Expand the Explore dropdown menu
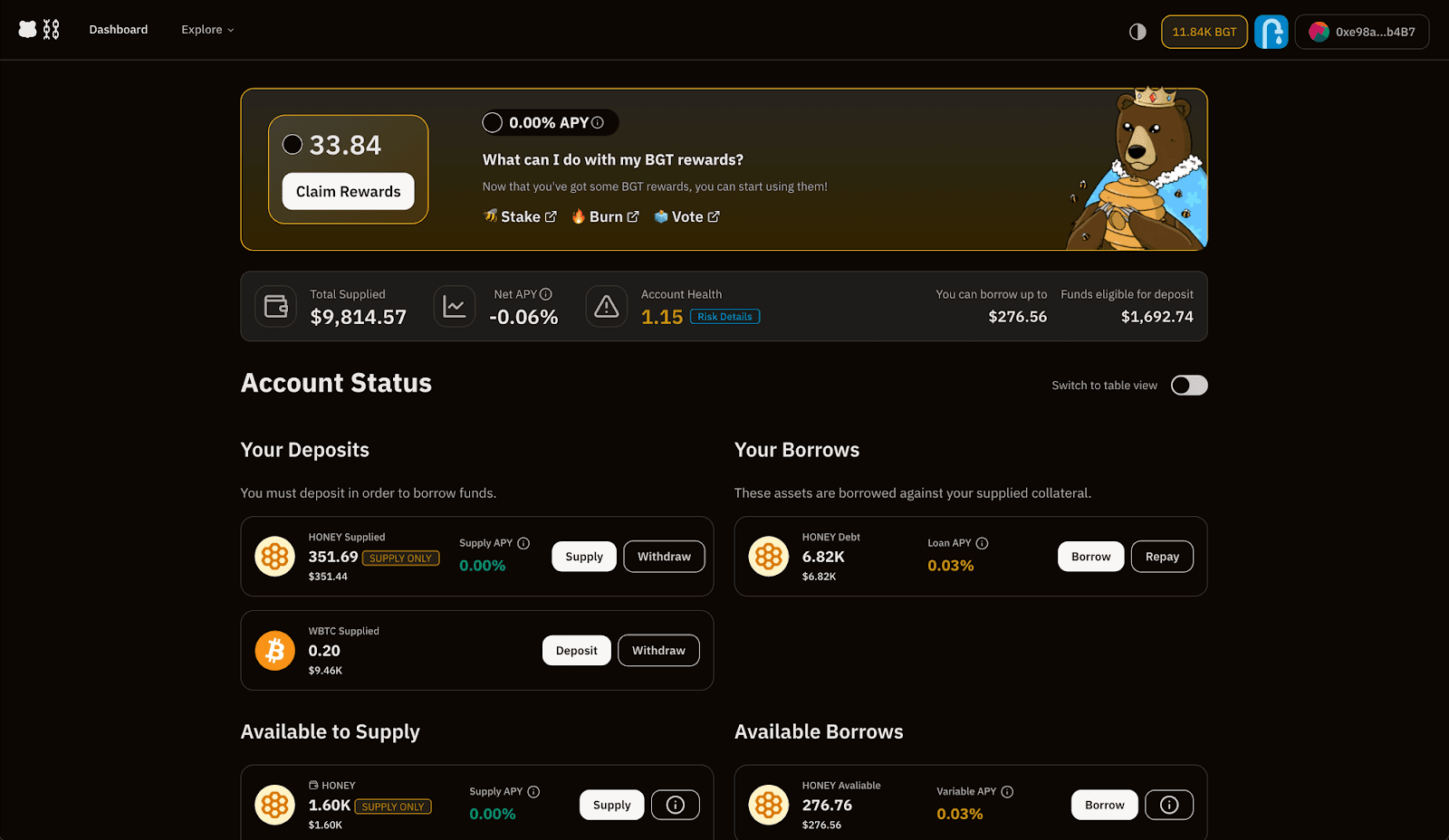This screenshot has width=1449, height=840. click(x=207, y=30)
